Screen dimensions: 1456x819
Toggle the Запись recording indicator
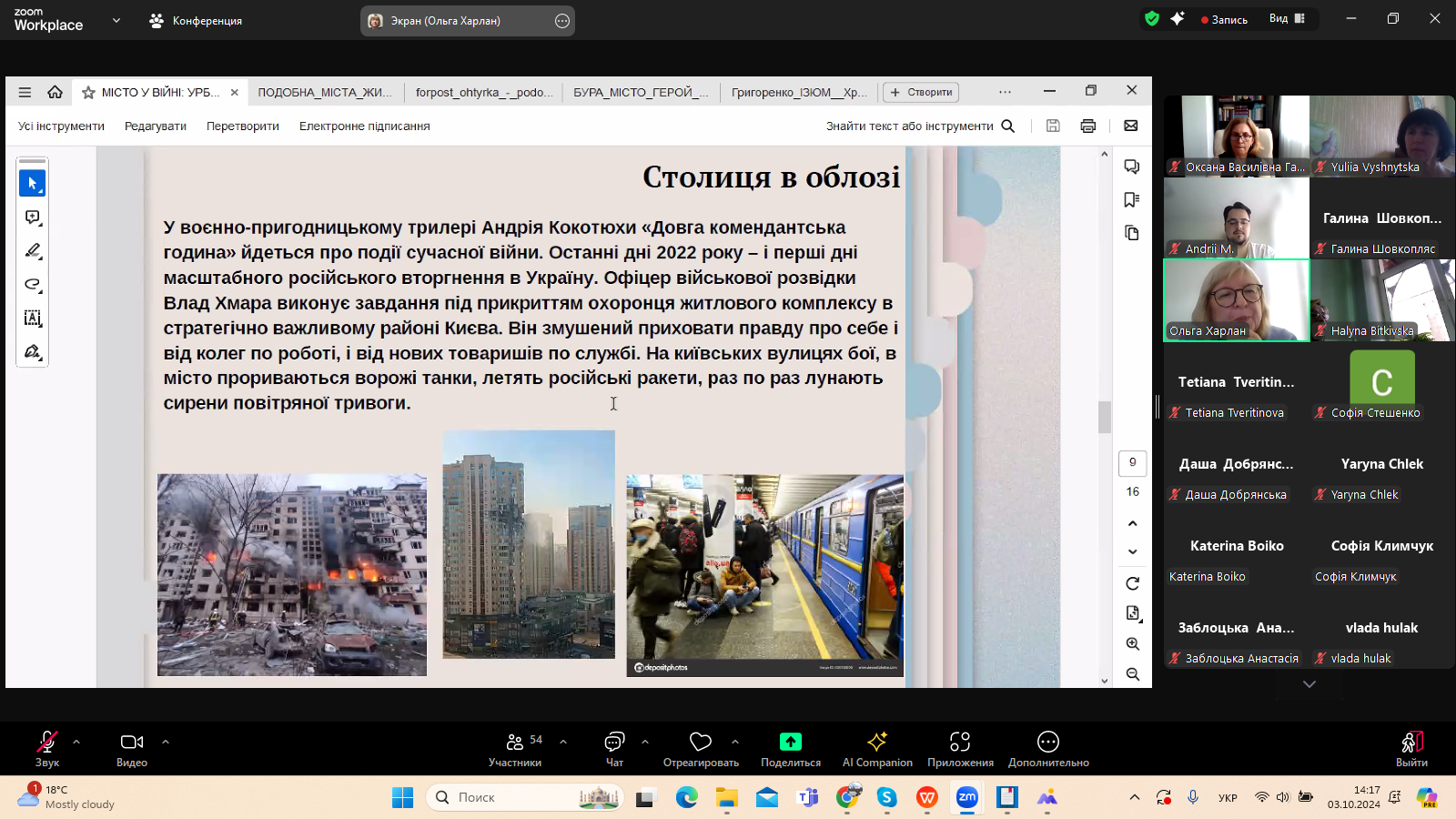(1224, 19)
